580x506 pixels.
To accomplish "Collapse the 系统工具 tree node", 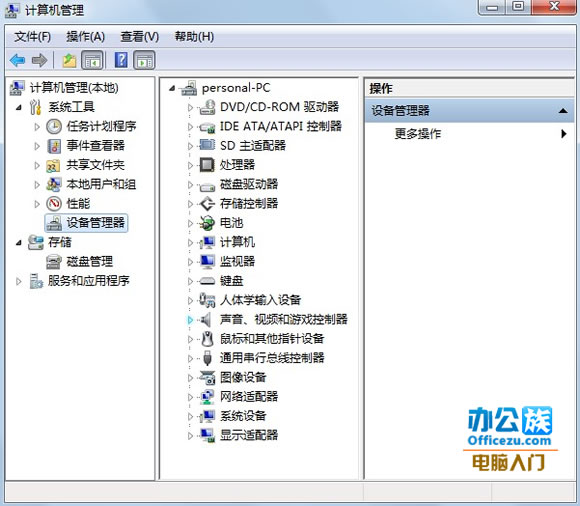I will (x=18, y=108).
